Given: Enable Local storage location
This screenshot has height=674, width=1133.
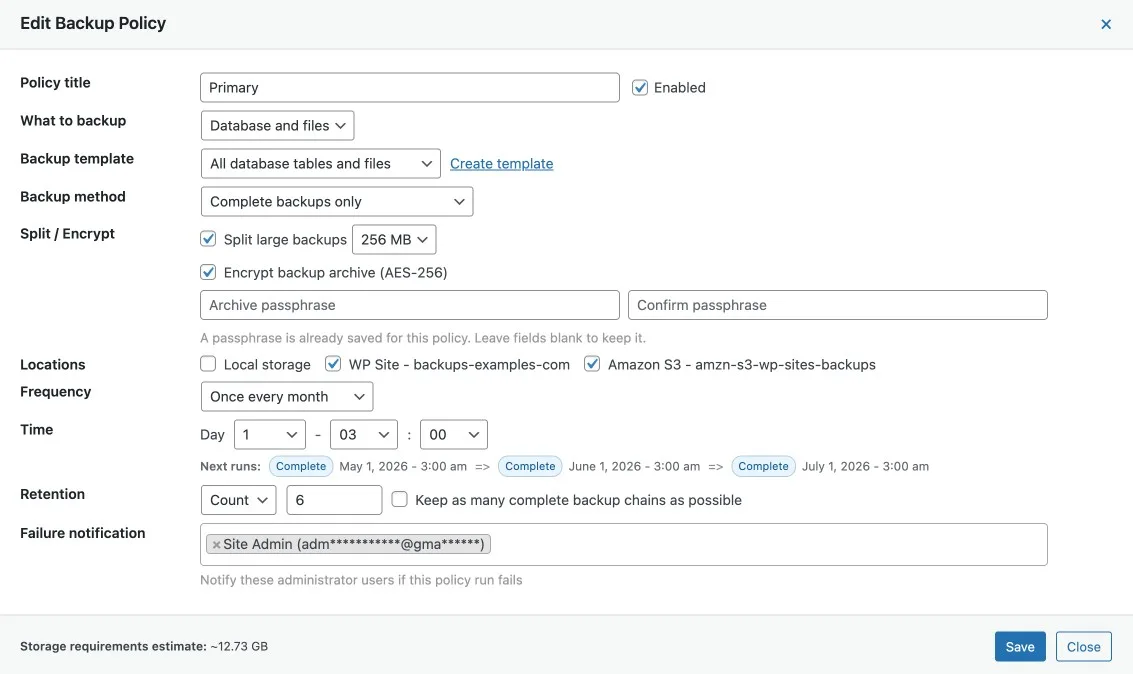Looking at the screenshot, I should tap(208, 364).
